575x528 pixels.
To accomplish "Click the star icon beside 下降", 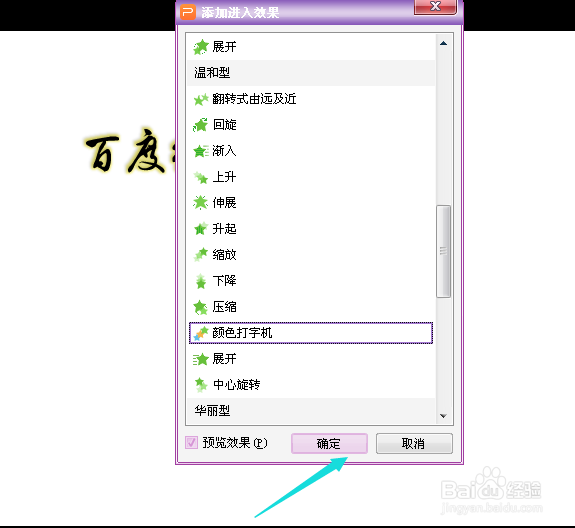I will click(201, 281).
